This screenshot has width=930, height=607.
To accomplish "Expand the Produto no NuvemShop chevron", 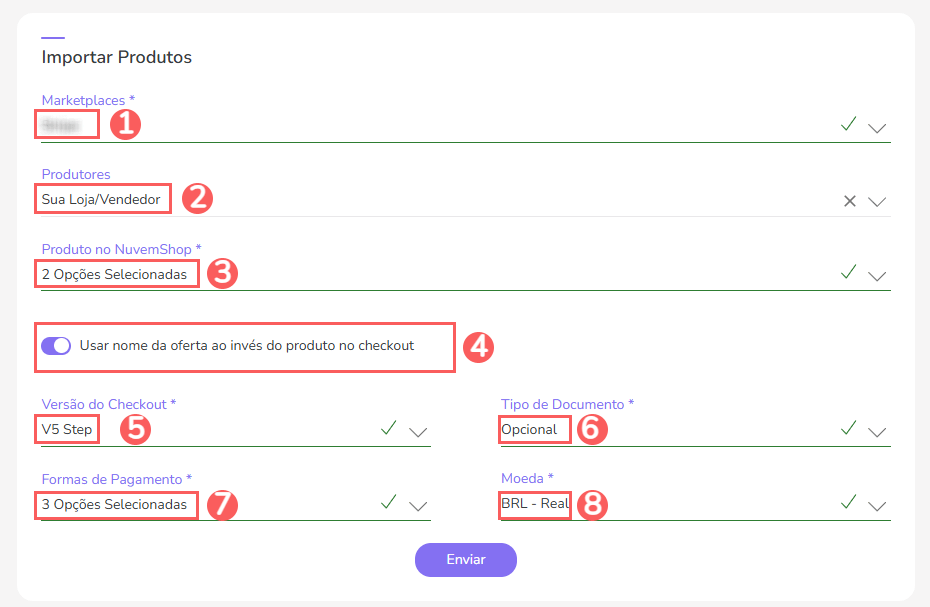I will pos(877,276).
